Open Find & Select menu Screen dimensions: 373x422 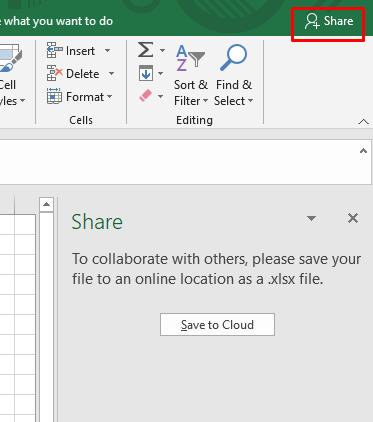click(x=233, y=75)
